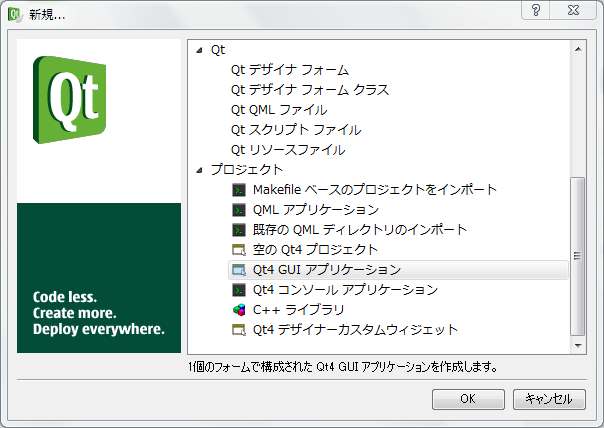Click the empty Qt4 project icon

[239, 249]
